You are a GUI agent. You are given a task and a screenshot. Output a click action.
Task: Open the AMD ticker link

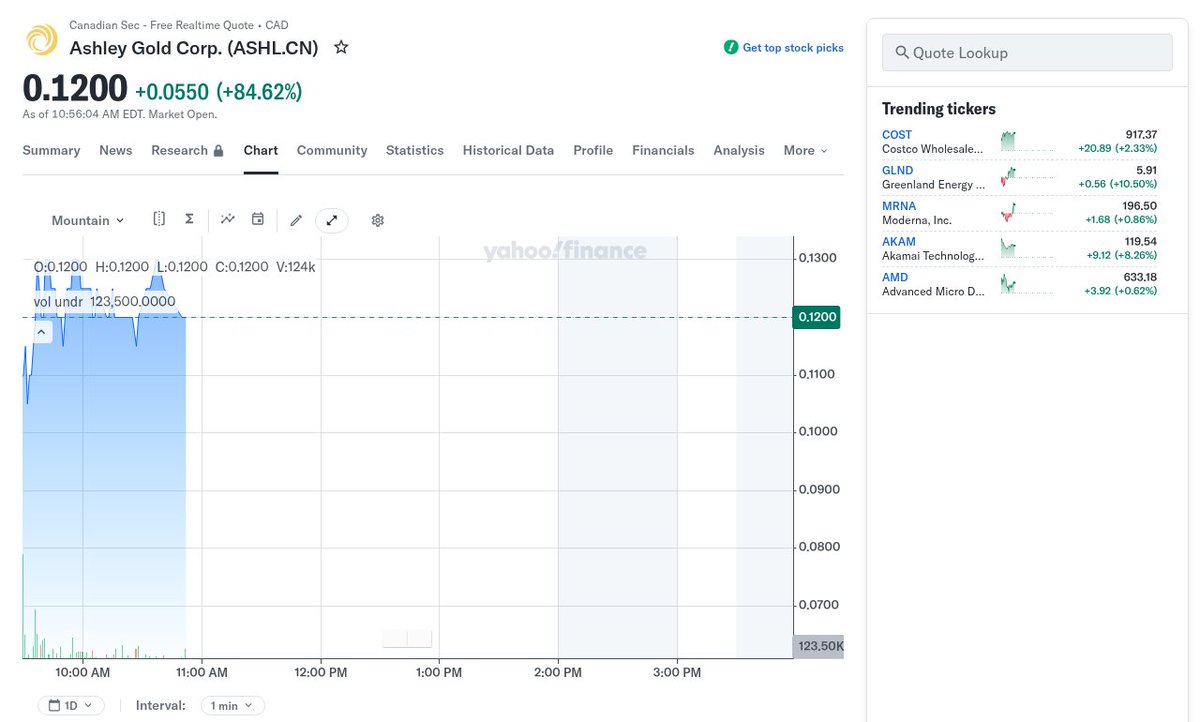[895, 278]
